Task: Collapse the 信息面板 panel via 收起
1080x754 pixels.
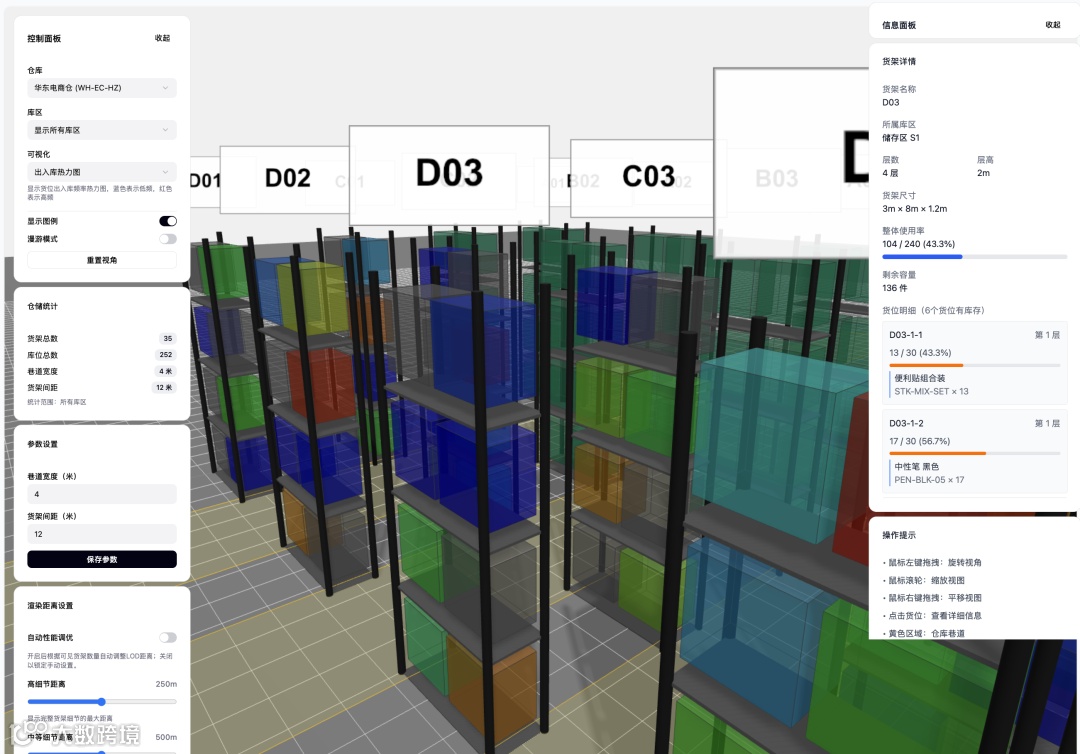Action: click(x=1052, y=25)
